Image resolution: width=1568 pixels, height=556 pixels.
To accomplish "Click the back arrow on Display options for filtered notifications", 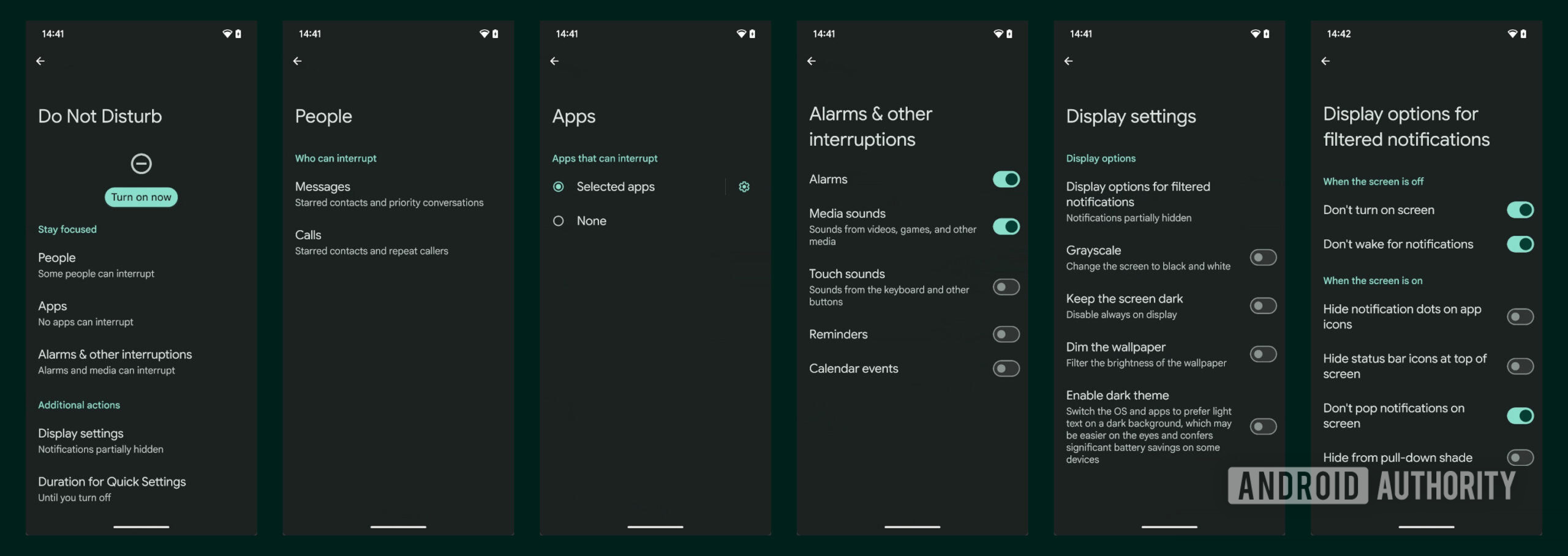I will pos(1326,61).
